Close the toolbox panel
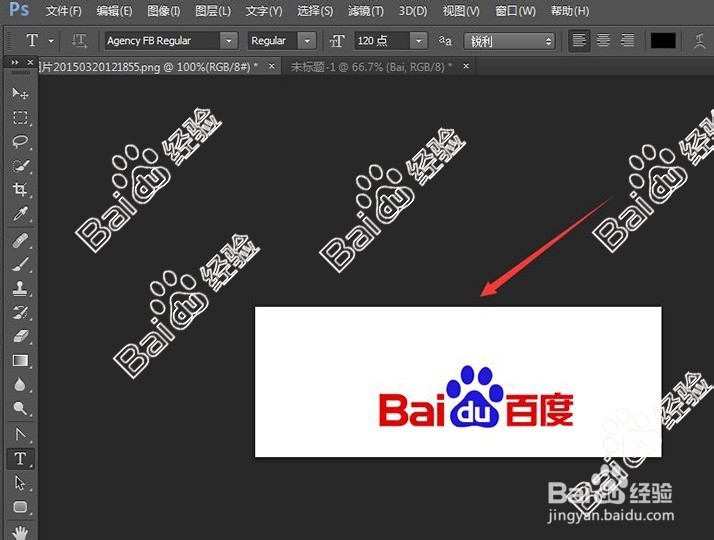The width and height of the screenshot is (714, 540). 30,62
